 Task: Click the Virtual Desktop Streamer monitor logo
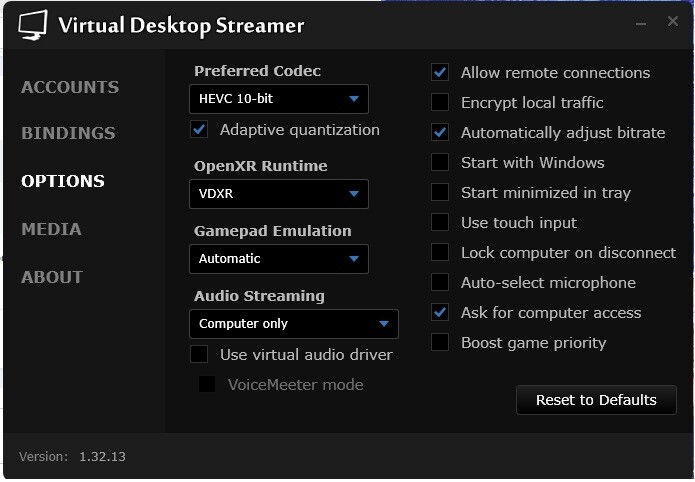(x=33, y=25)
